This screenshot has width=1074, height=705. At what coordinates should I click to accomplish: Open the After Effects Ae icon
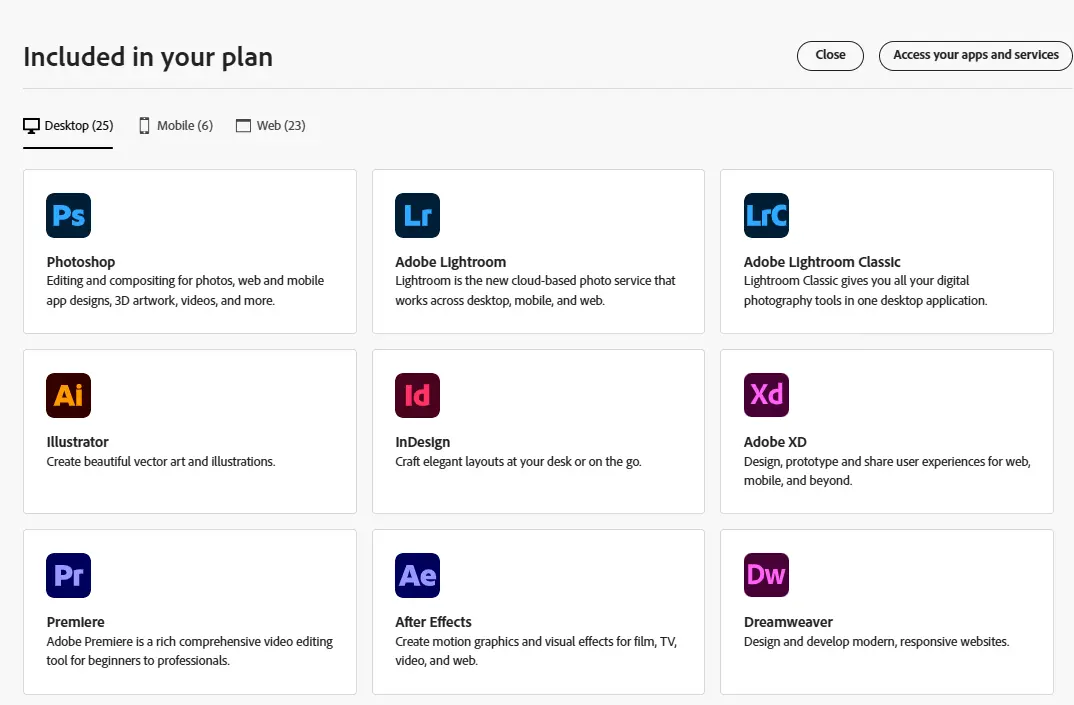[417, 576]
